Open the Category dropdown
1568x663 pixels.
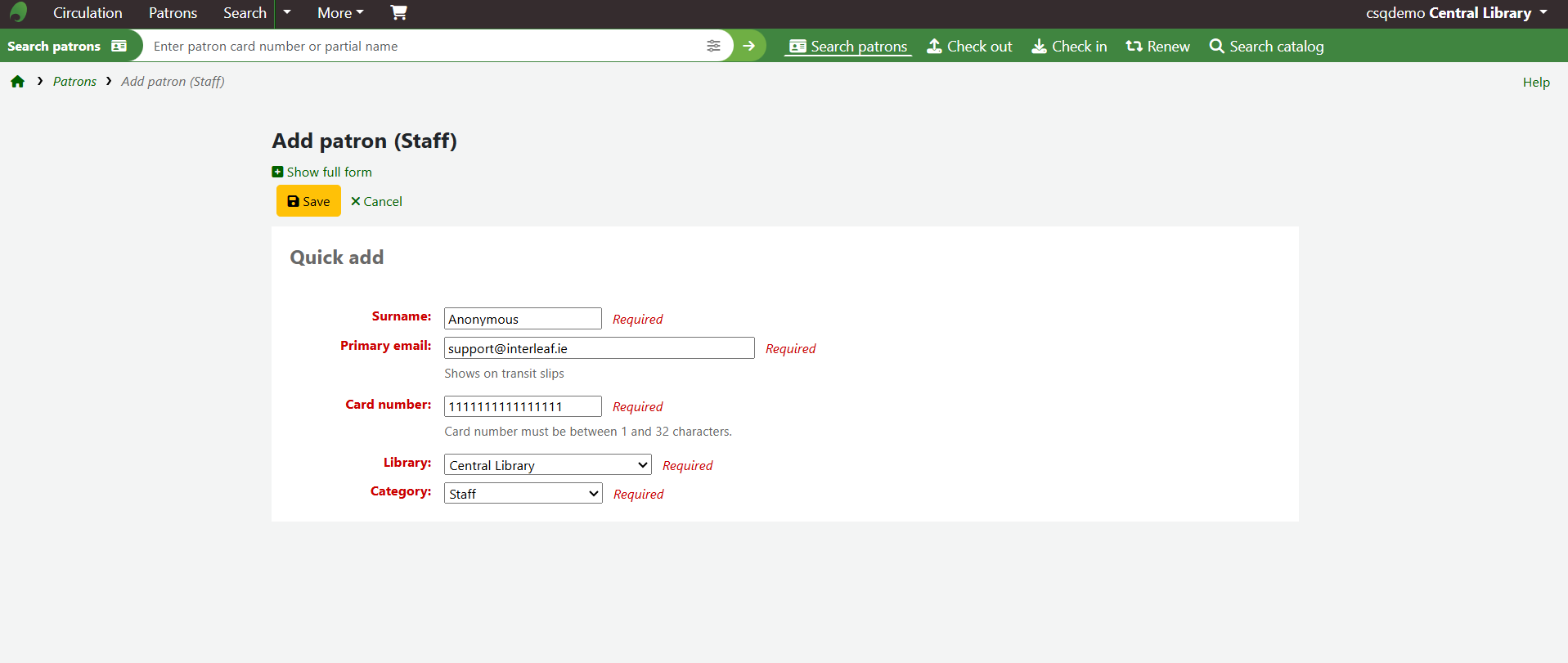(x=523, y=494)
